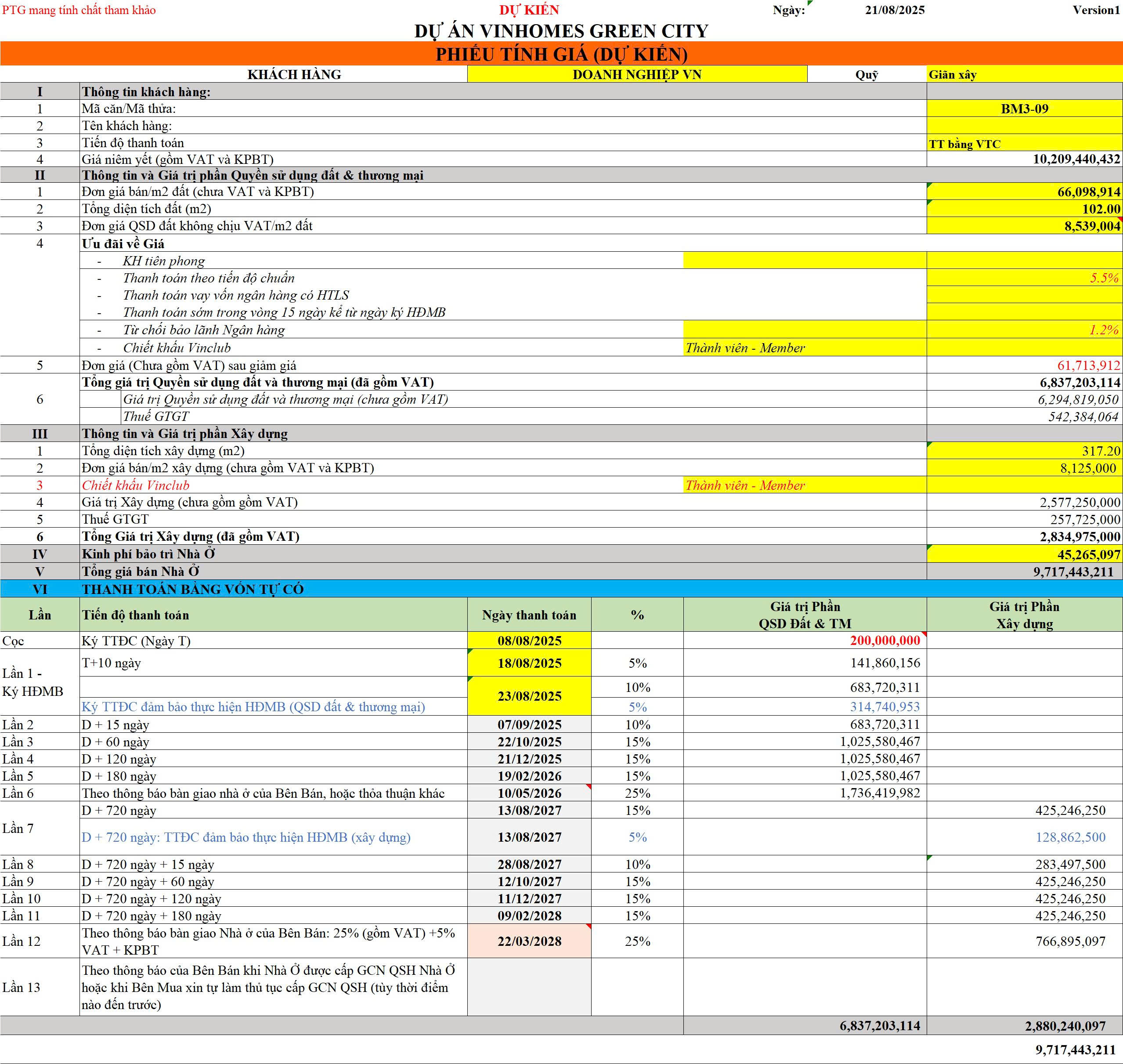The width and height of the screenshot is (1123, 1064).
Task: Select the Ký TTĐC đảm bảo thực hiện HĐMB text
Action: (x=253, y=707)
